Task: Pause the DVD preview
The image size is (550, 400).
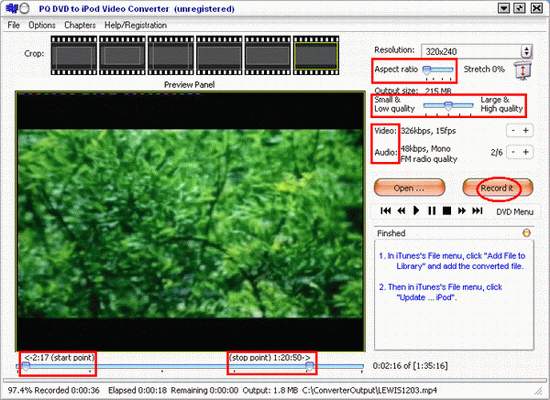Action: [432, 211]
